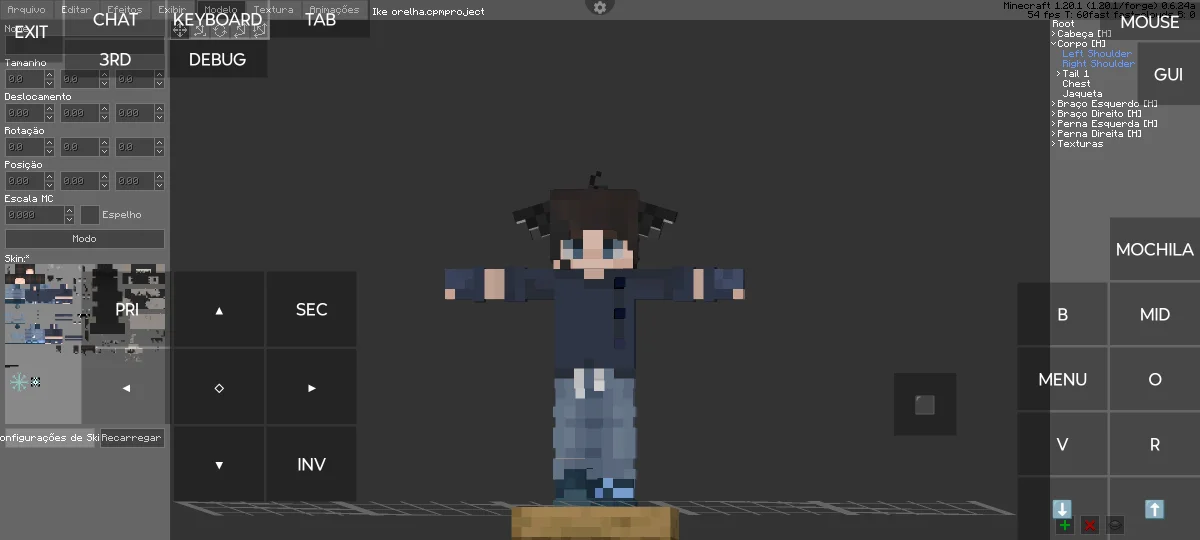
Task: Tap the MOCHILA overlay button
Action: [1155, 249]
